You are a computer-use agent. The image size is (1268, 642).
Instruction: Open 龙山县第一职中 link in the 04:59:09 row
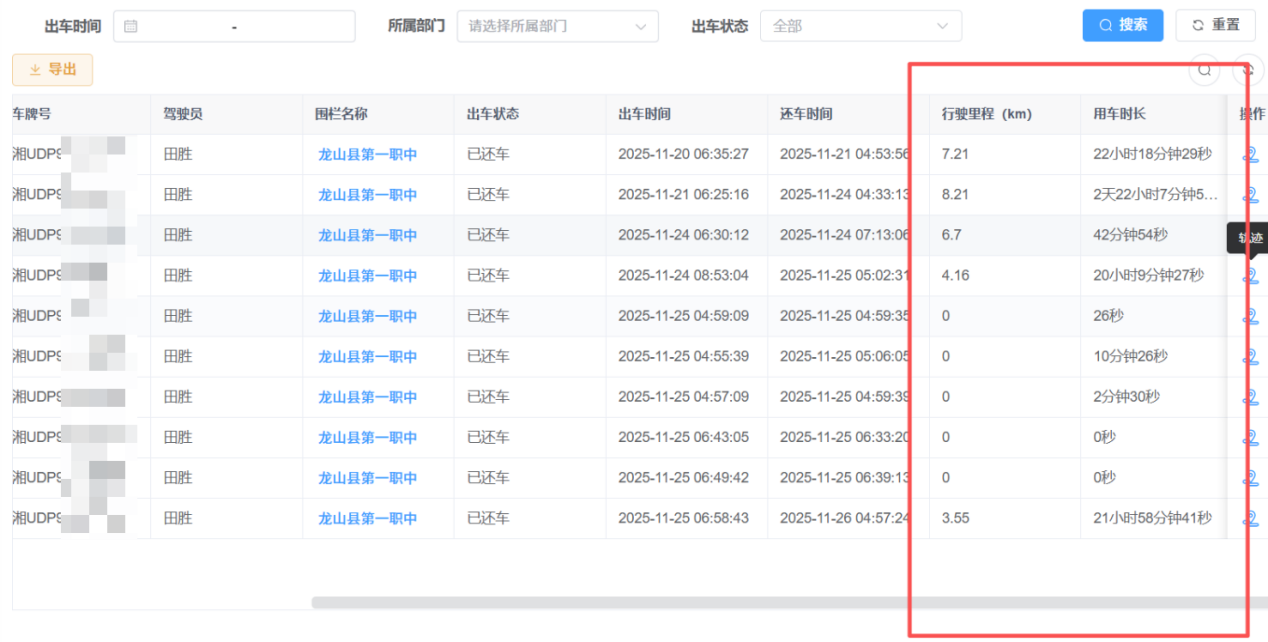[x=367, y=316]
